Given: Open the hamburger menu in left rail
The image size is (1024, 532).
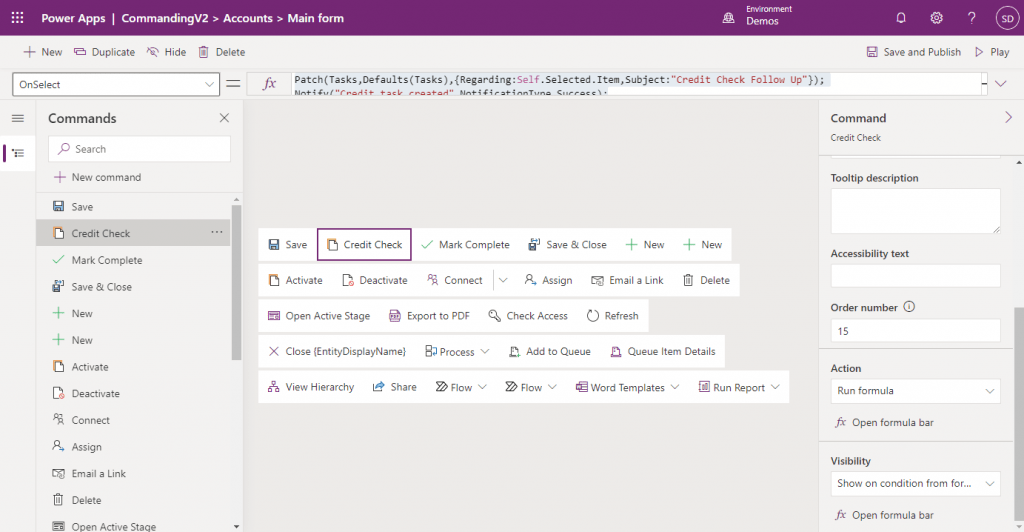Looking at the screenshot, I should (x=18, y=118).
